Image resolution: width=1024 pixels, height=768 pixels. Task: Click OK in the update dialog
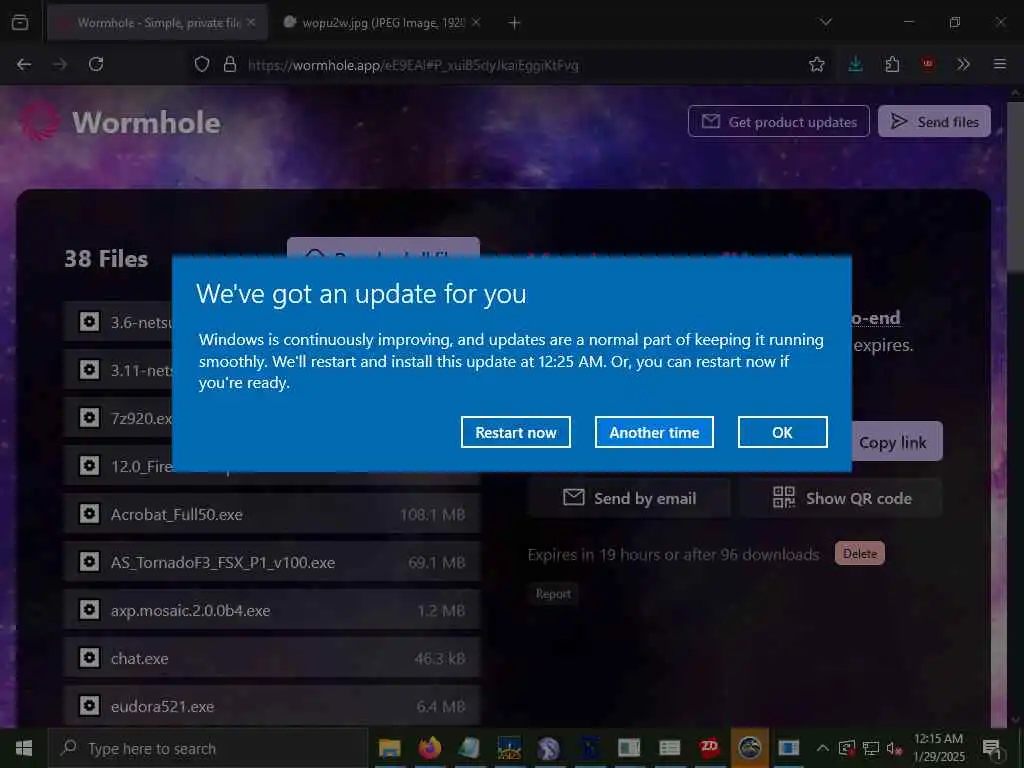click(x=782, y=432)
